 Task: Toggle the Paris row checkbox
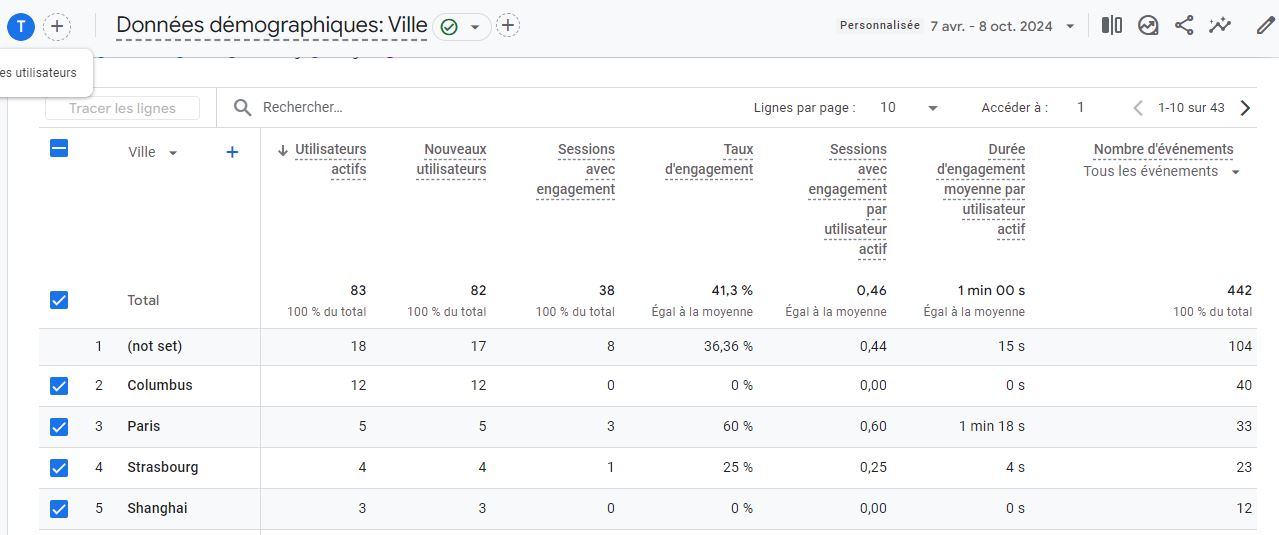point(59,427)
